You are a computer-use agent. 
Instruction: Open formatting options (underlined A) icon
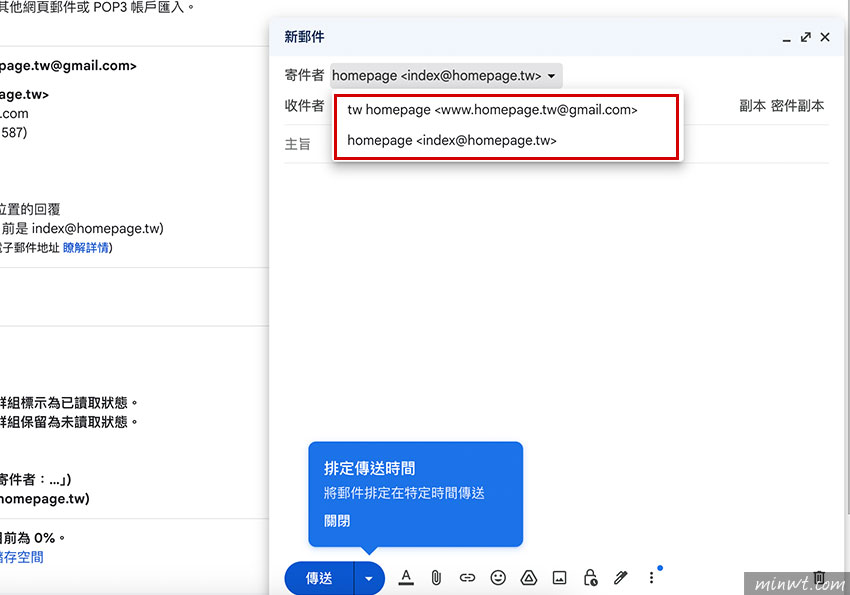(406, 578)
